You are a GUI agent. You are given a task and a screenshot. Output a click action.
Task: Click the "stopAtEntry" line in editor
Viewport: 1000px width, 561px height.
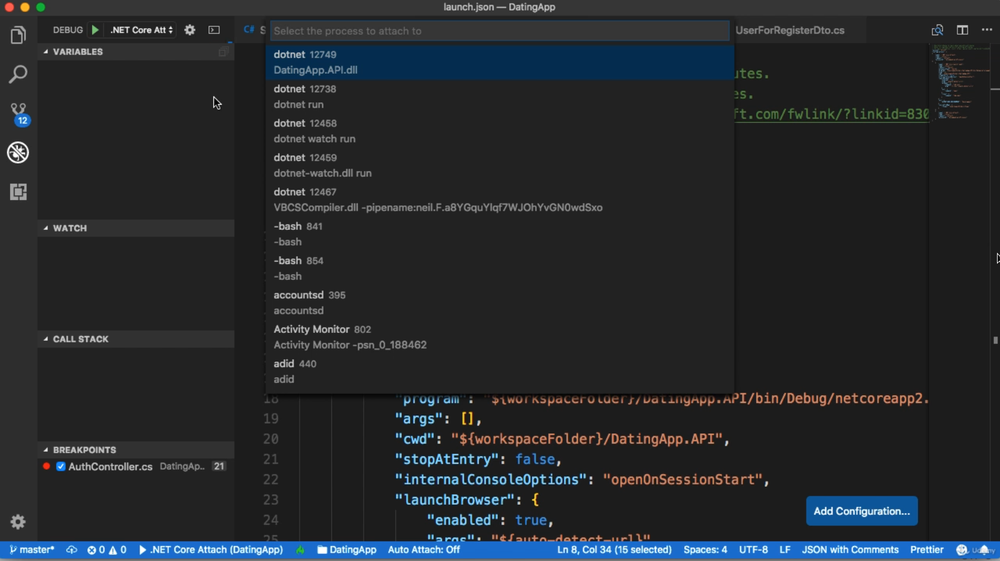478,459
